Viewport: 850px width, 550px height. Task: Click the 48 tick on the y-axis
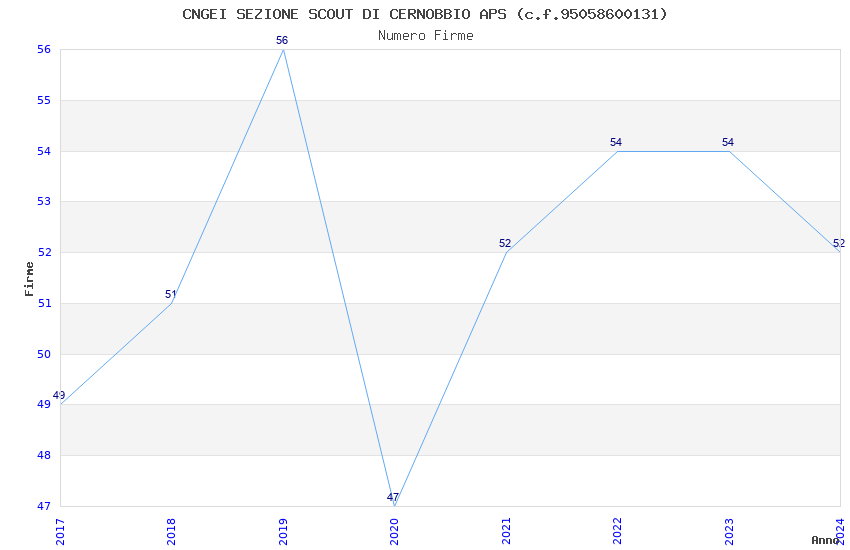(x=44, y=455)
